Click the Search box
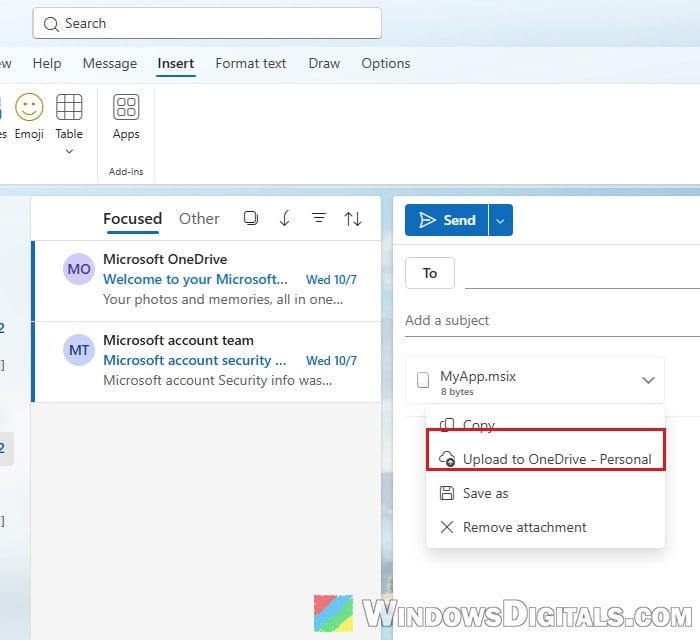 click(207, 23)
